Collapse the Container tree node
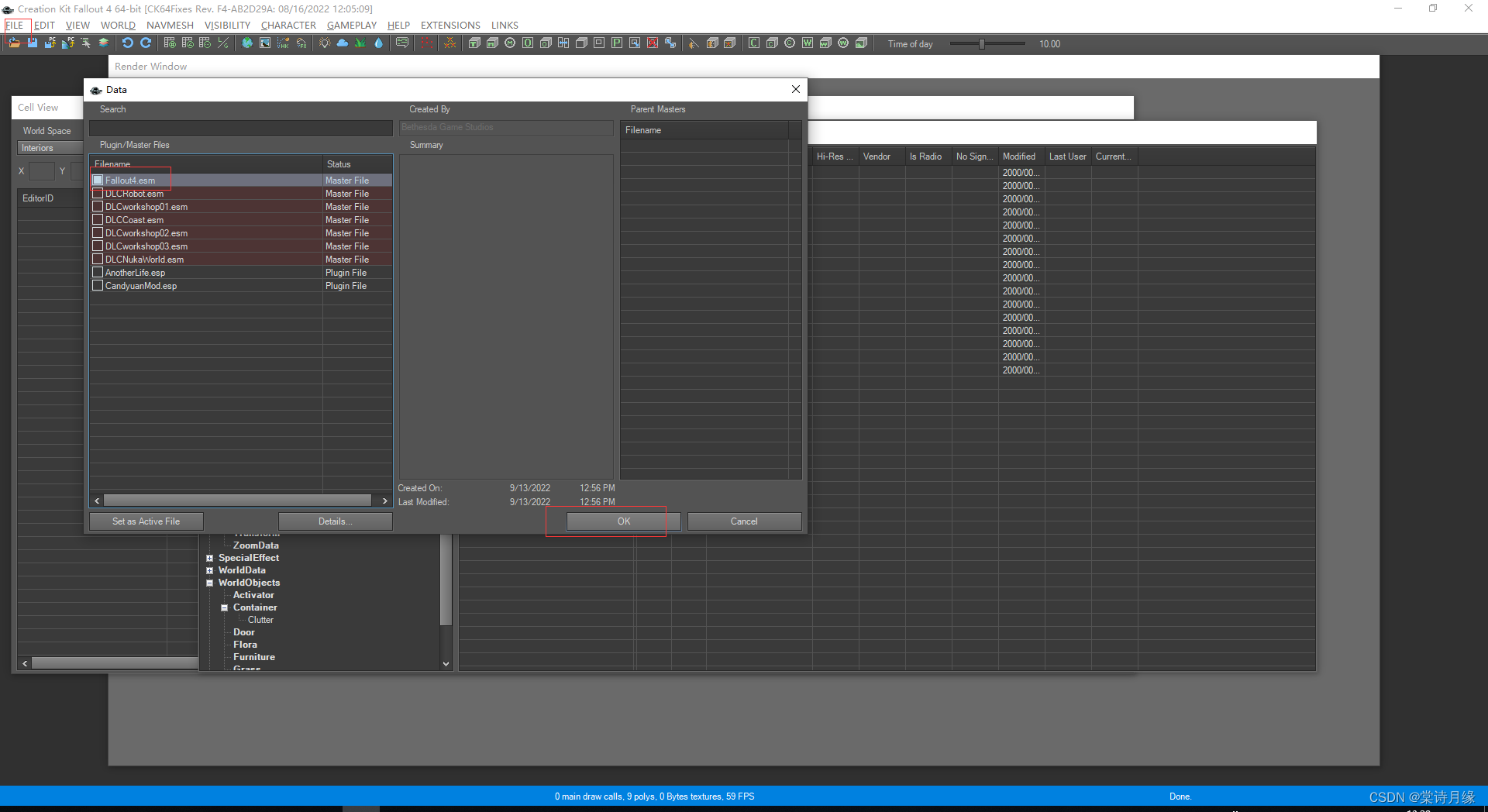 coord(224,607)
